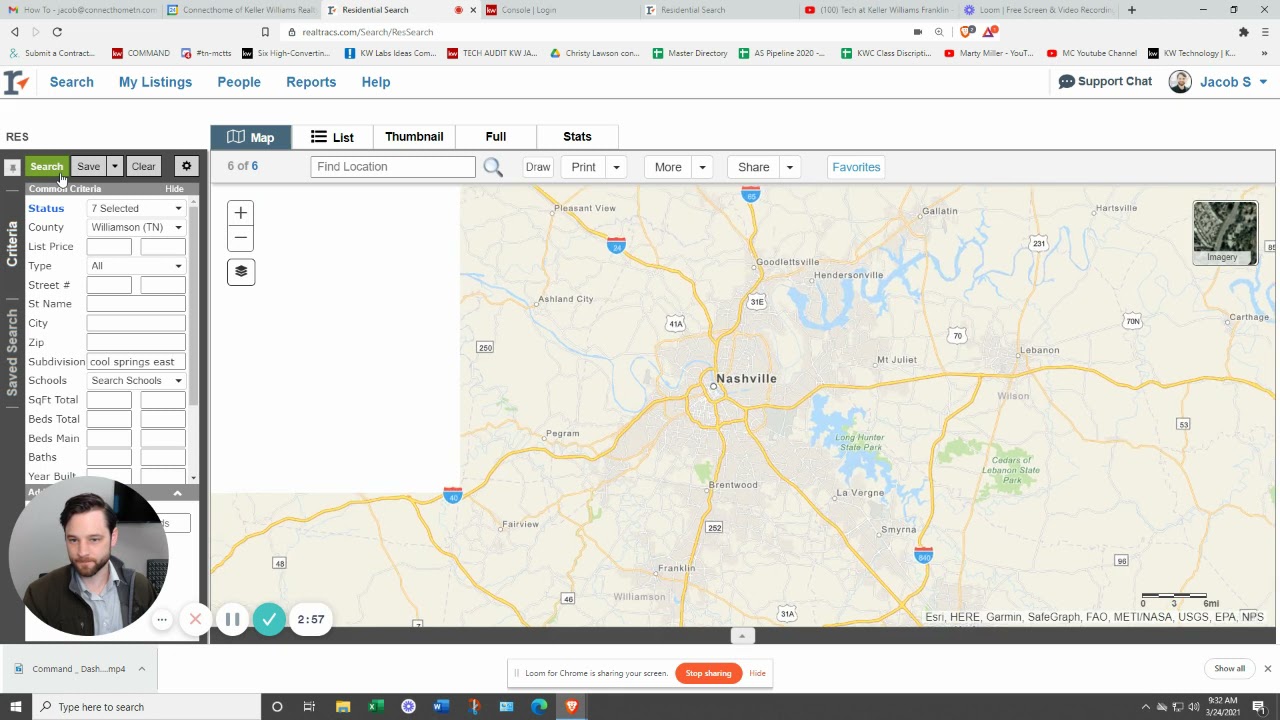The width and height of the screenshot is (1280, 720).
Task: Switch to the Thumbnail view tab
Action: (x=414, y=137)
